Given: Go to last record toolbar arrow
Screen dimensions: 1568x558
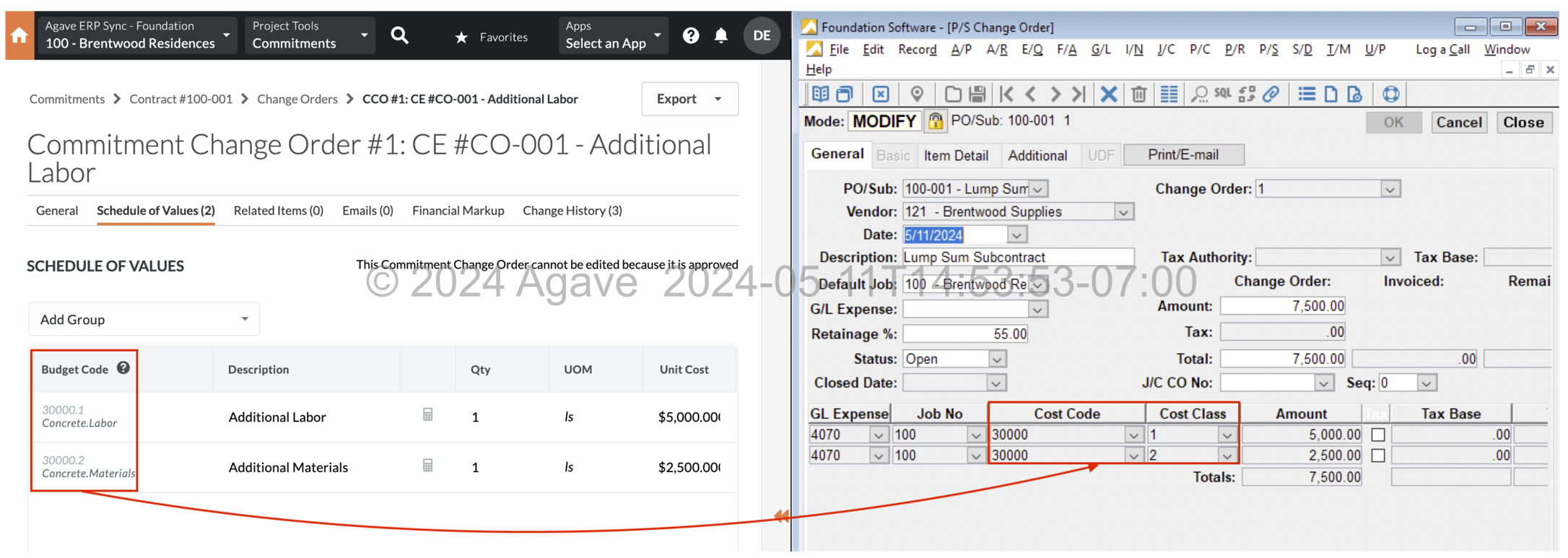Looking at the screenshot, I should tap(1079, 94).
